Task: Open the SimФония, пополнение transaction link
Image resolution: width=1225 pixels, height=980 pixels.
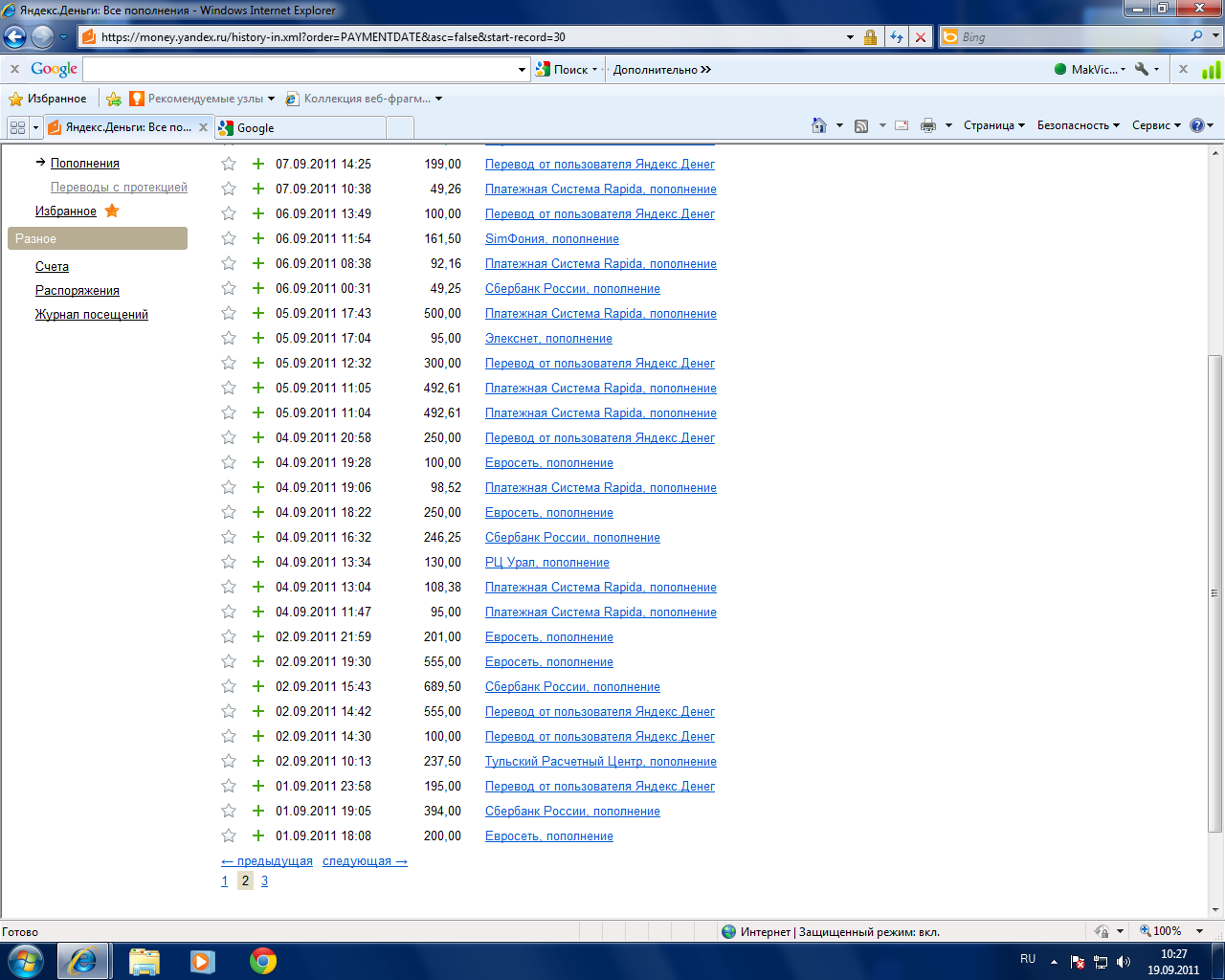Action: (551, 238)
